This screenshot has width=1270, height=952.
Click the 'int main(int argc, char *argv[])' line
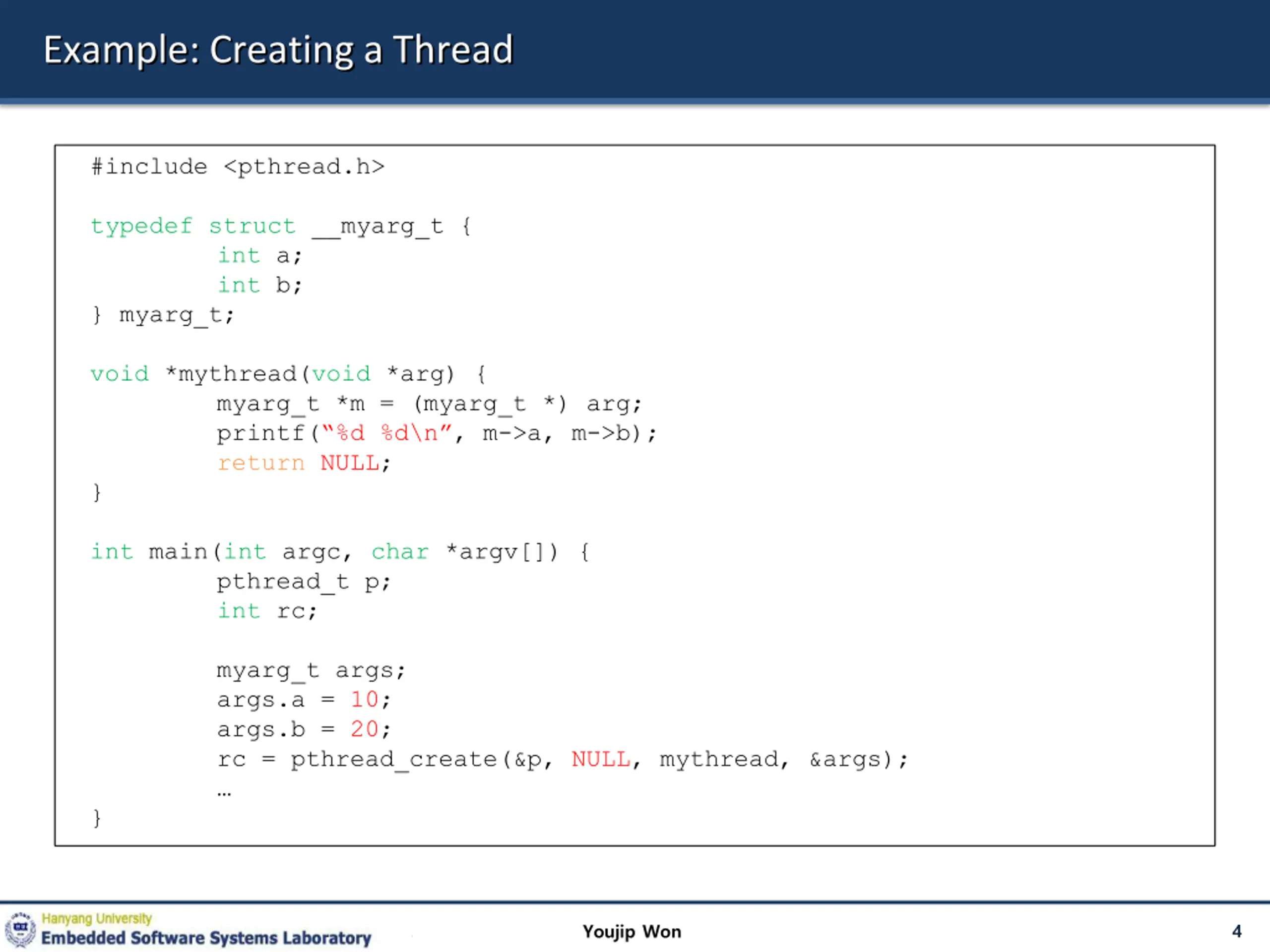(340, 553)
